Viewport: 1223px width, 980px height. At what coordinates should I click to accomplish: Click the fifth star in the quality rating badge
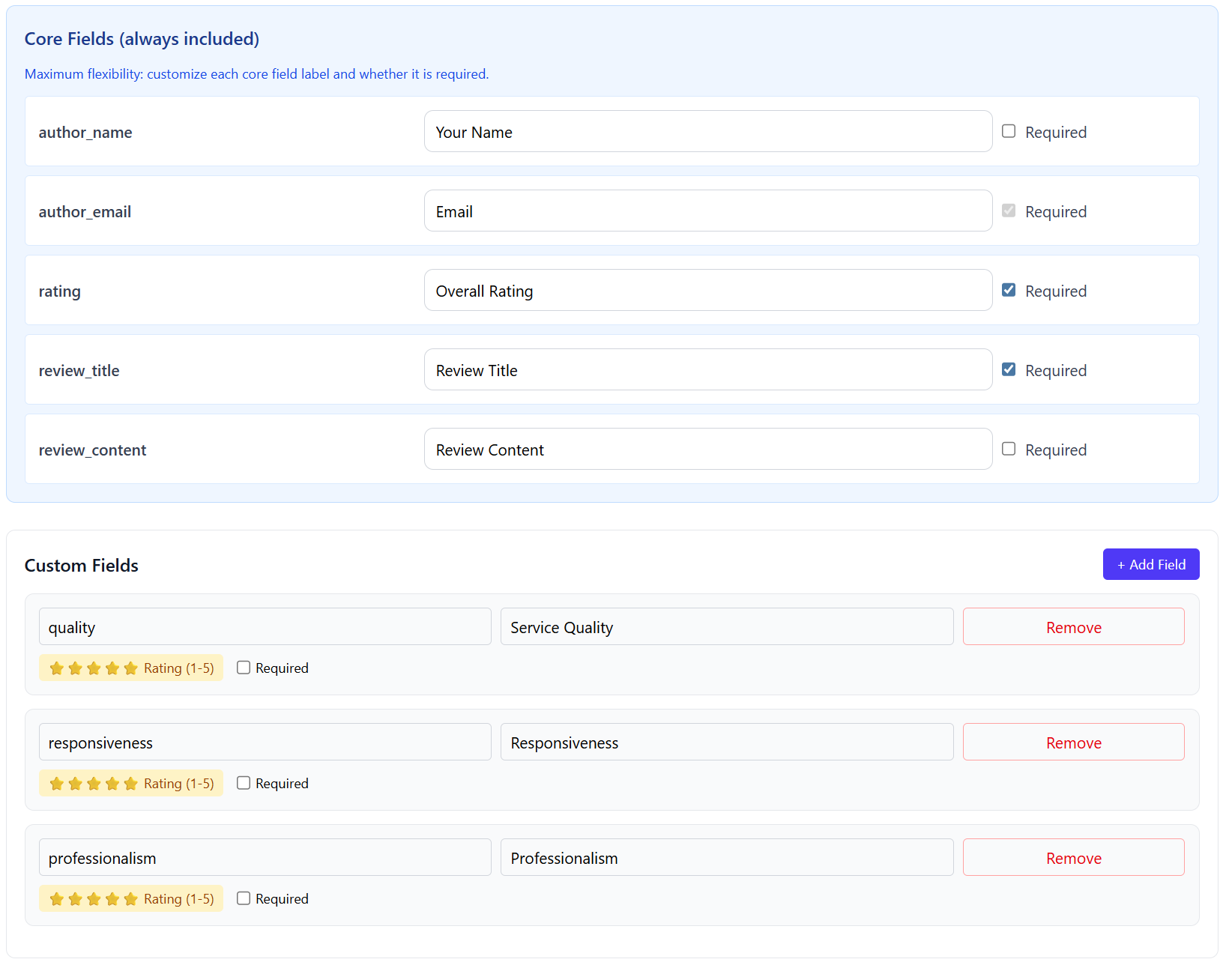(x=132, y=668)
